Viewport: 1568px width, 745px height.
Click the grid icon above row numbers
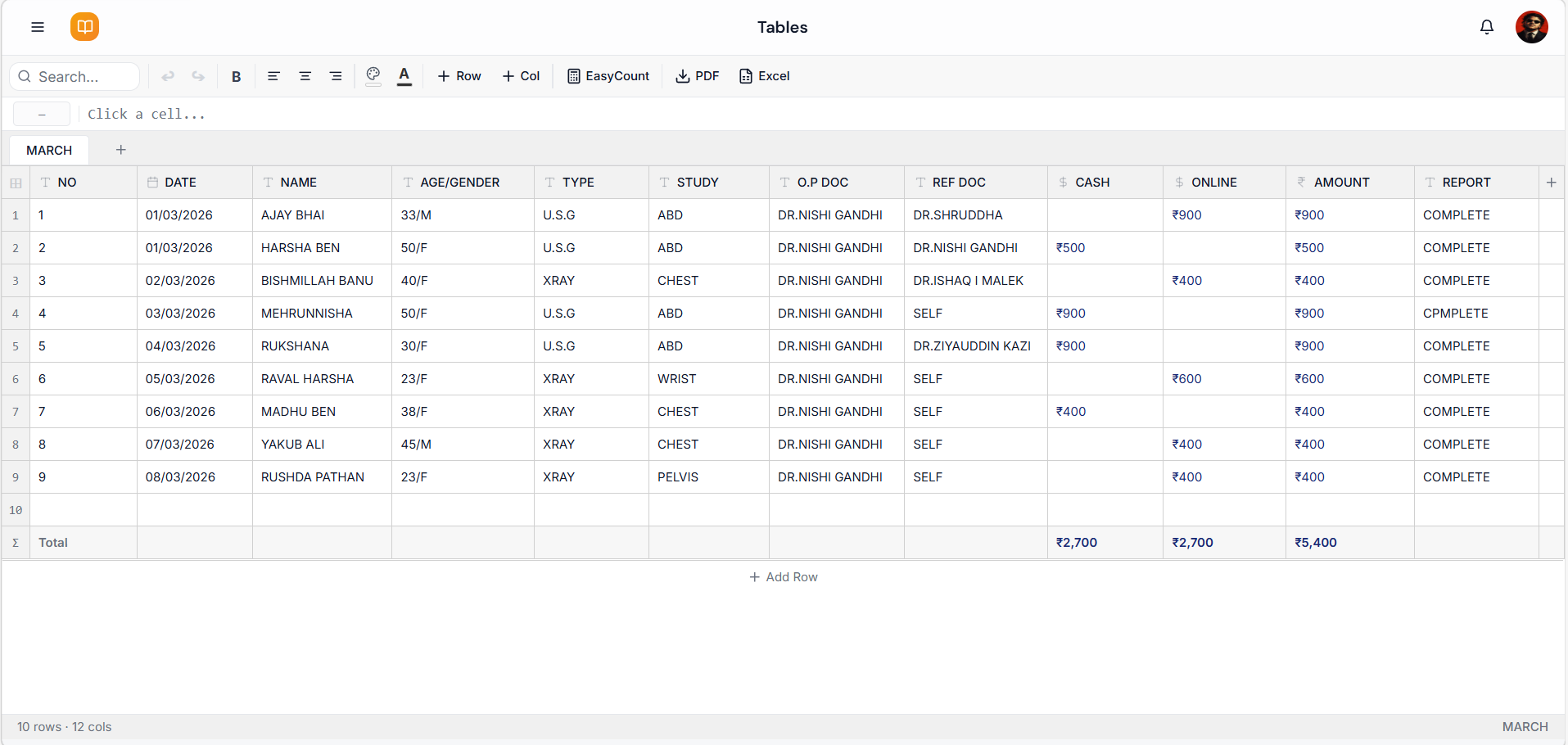tap(15, 183)
